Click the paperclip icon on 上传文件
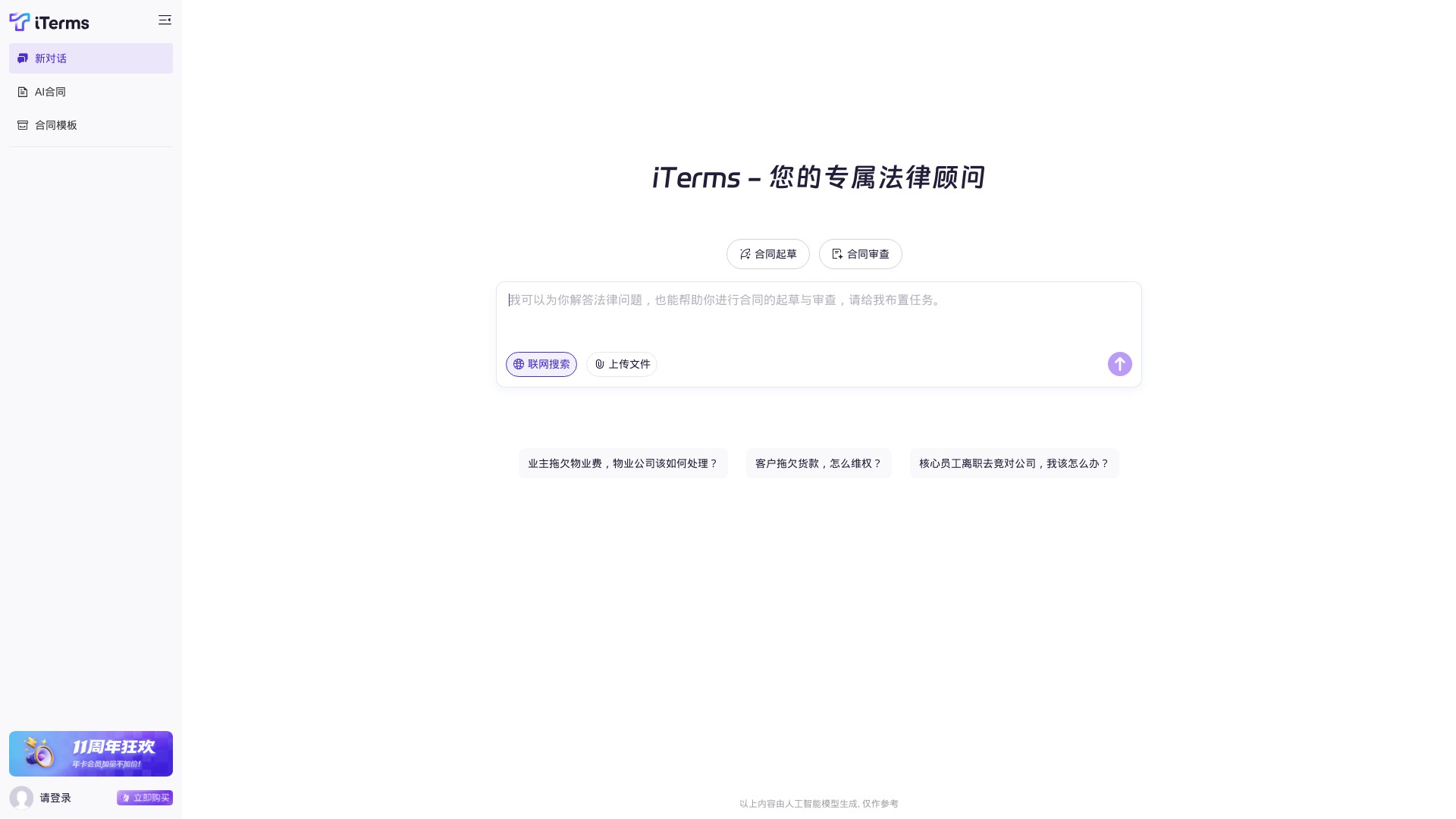Image resolution: width=1456 pixels, height=819 pixels. point(601,364)
